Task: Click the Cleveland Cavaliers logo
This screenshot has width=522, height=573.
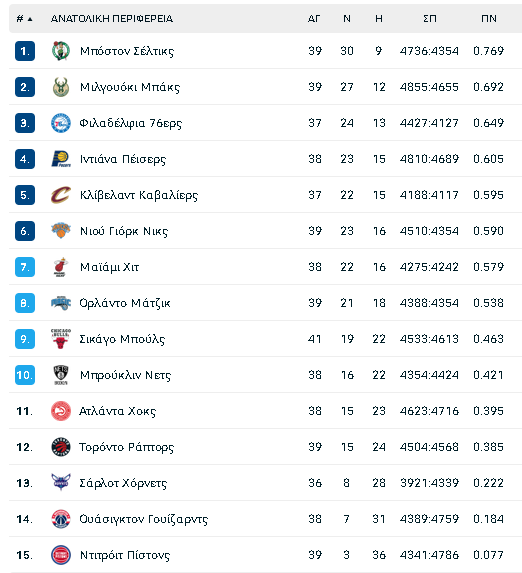Action: click(61, 195)
